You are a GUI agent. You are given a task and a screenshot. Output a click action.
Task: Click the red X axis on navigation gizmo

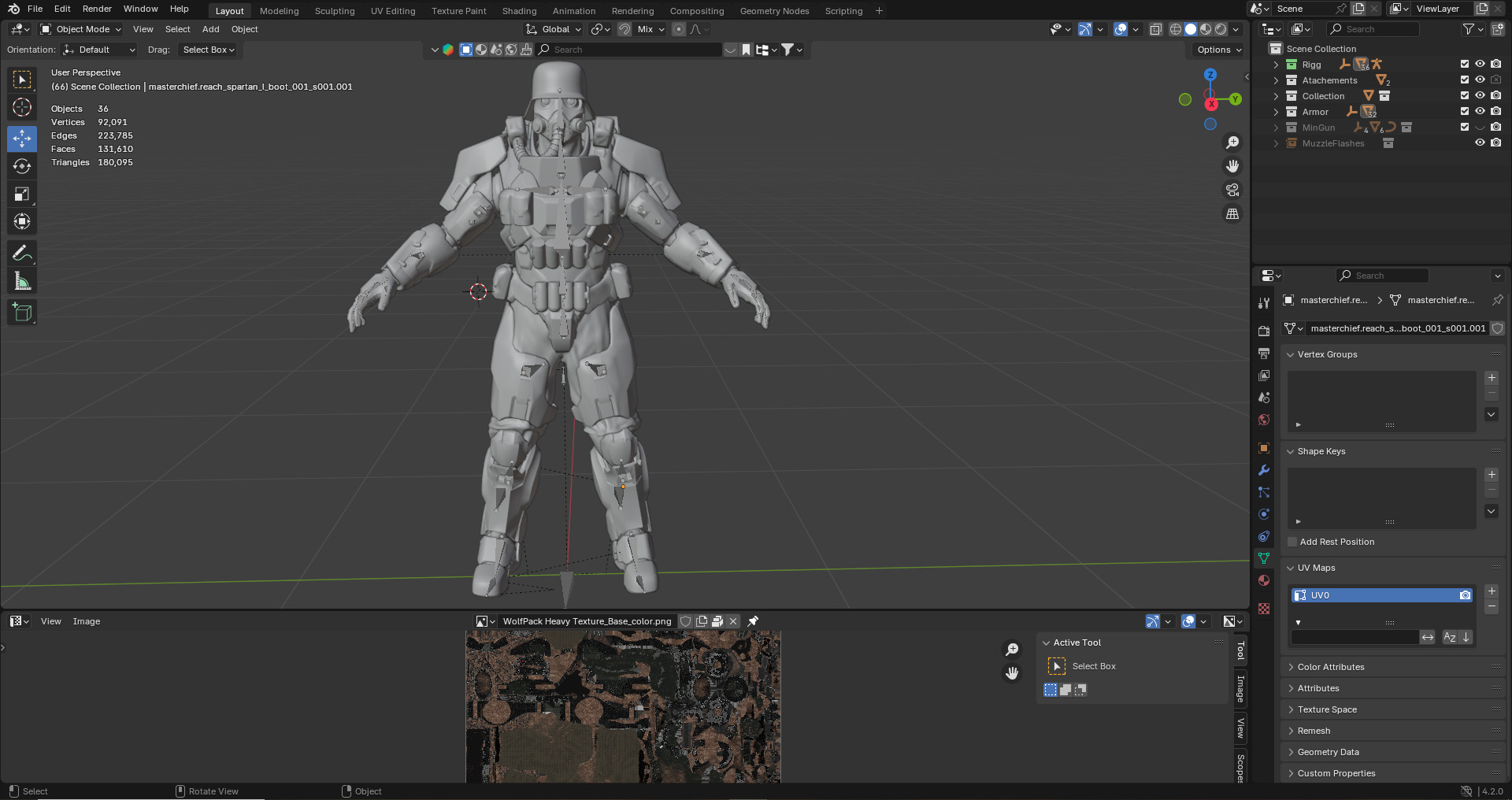pyautogui.click(x=1211, y=104)
